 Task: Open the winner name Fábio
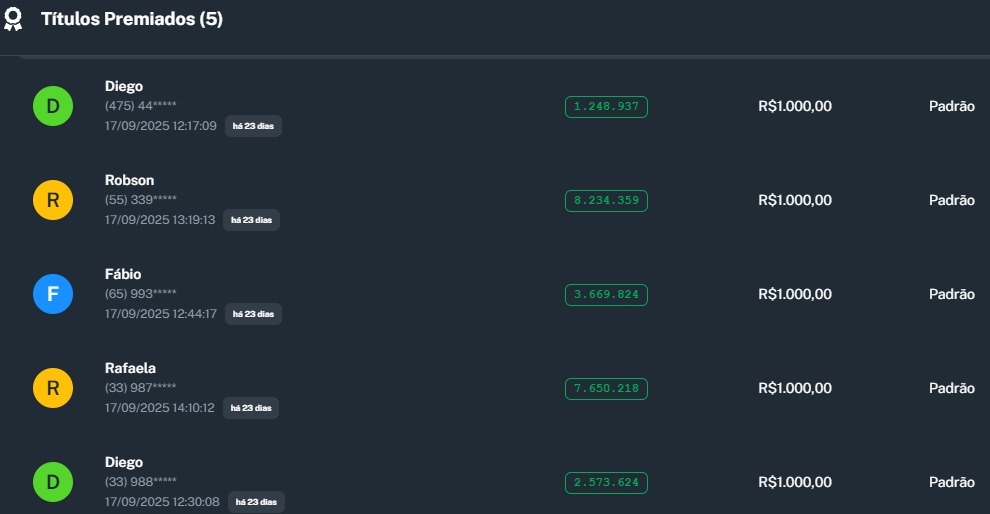123,274
